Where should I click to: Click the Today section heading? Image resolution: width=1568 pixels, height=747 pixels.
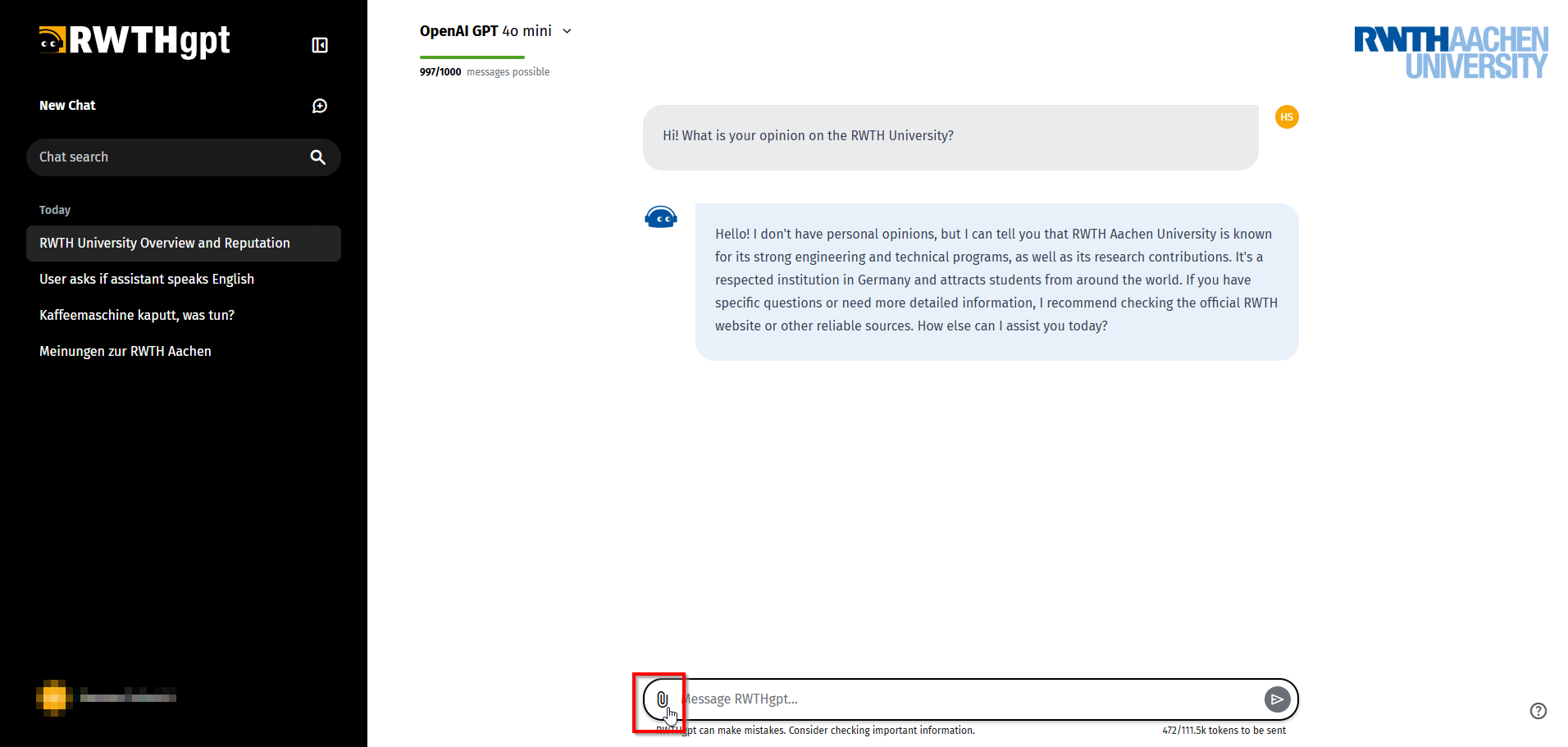click(x=55, y=210)
